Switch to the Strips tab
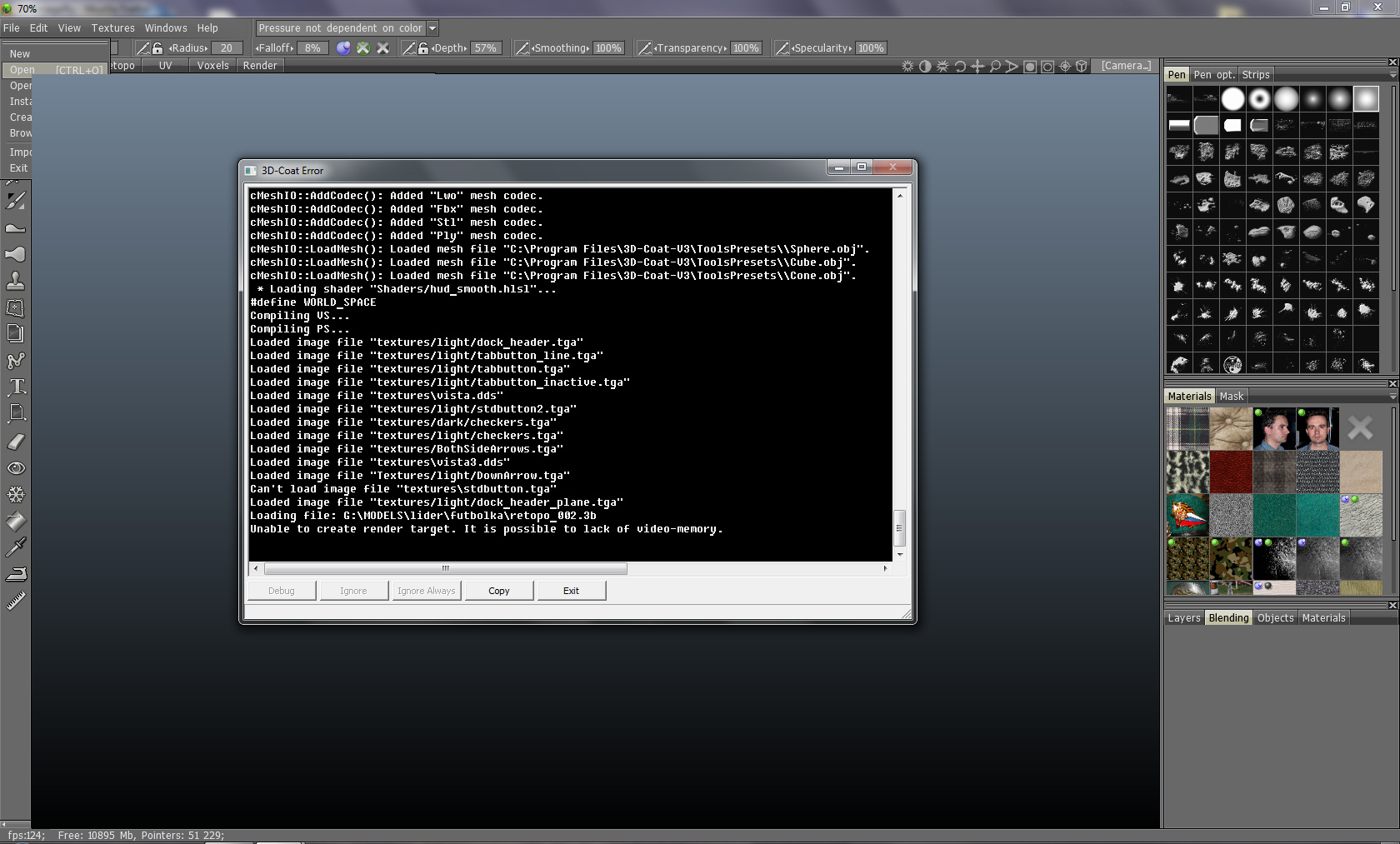Viewport: 1400px width, 844px height. pyautogui.click(x=1255, y=75)
